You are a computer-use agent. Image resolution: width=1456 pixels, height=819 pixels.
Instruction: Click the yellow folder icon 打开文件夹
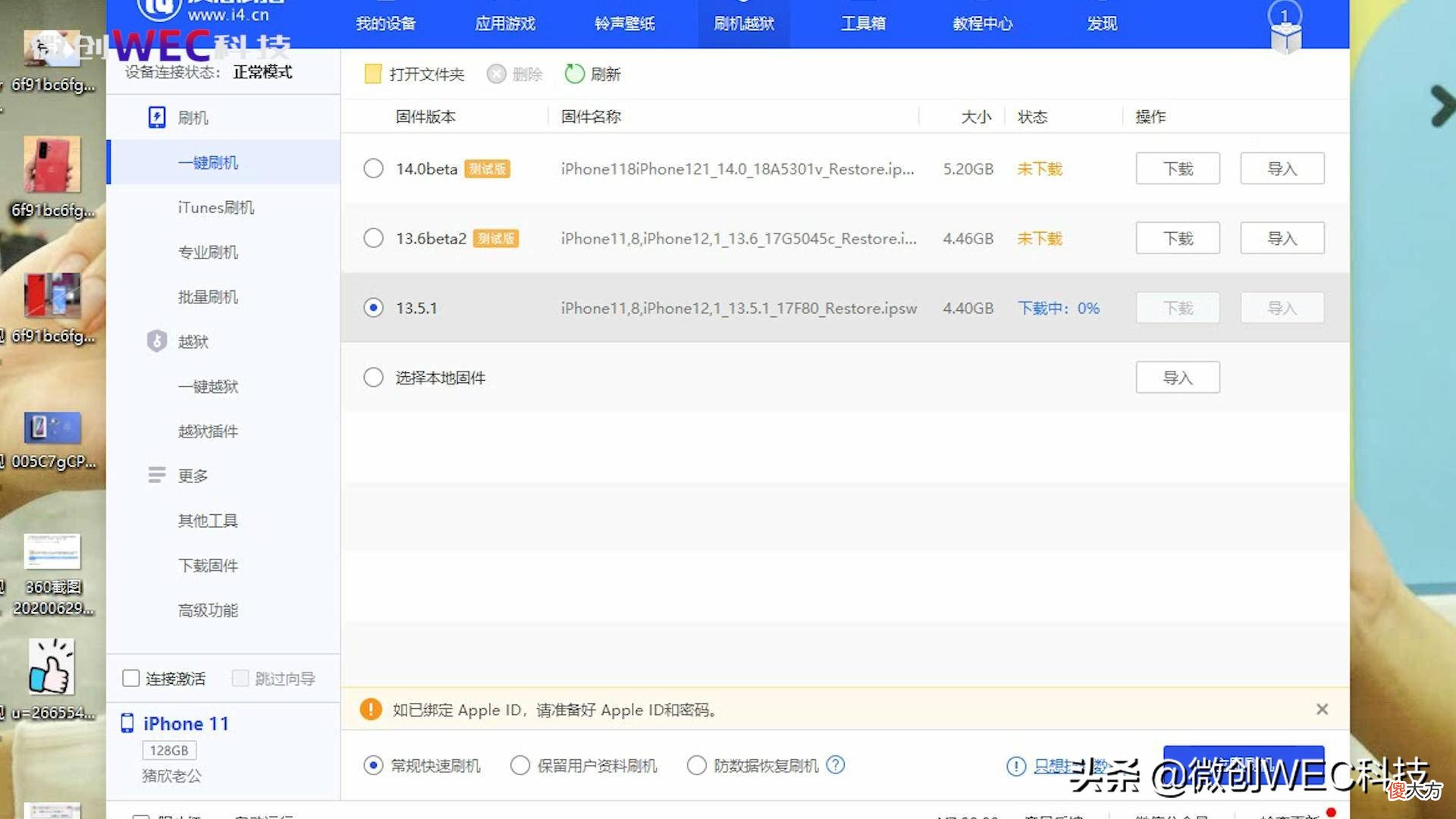(x=372, y=74)
